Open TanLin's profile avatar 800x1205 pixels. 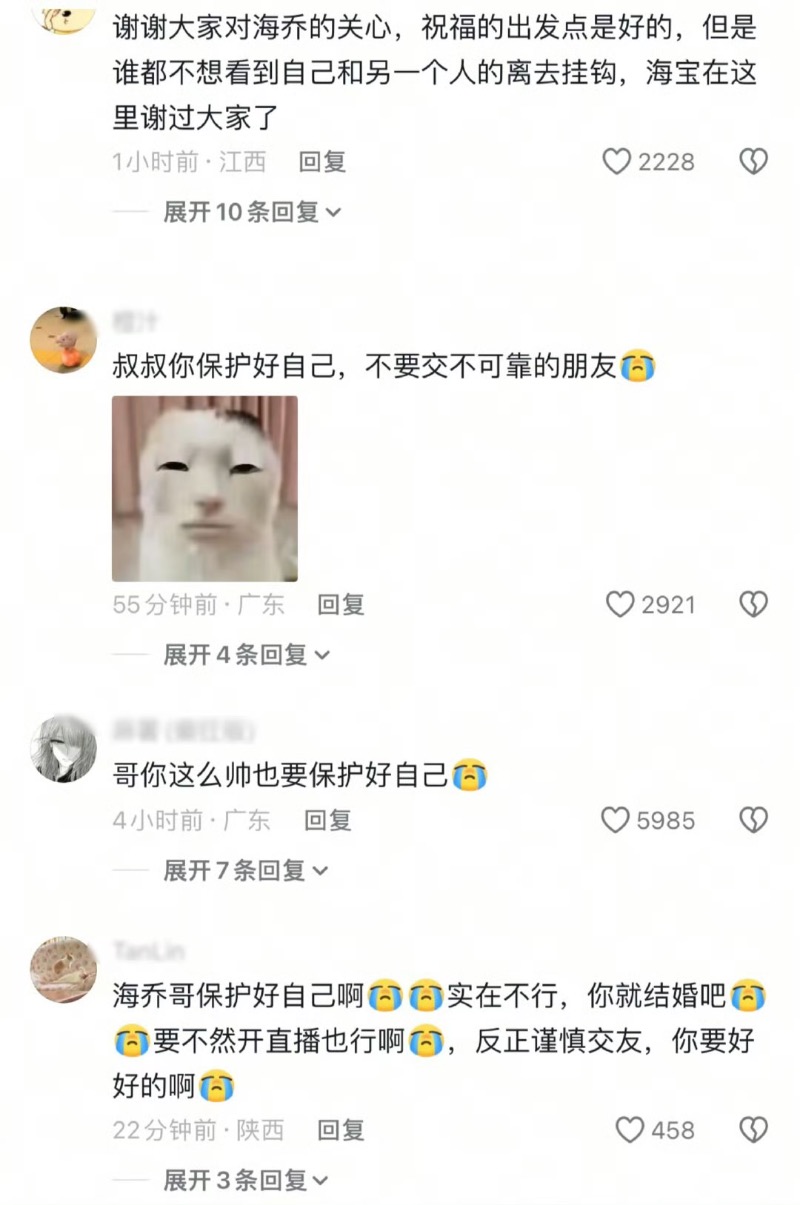[64, 969]
